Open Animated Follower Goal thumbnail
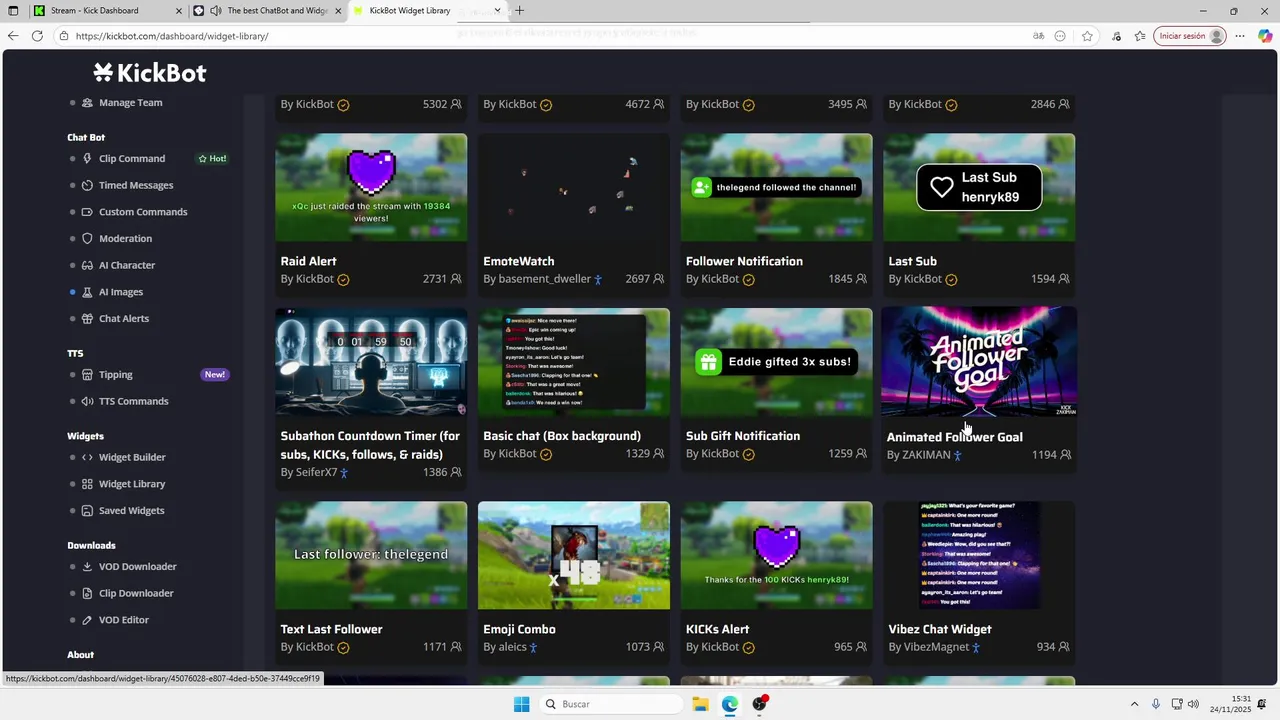Screen dimensions: 1280x720 (x=979, y=362)
